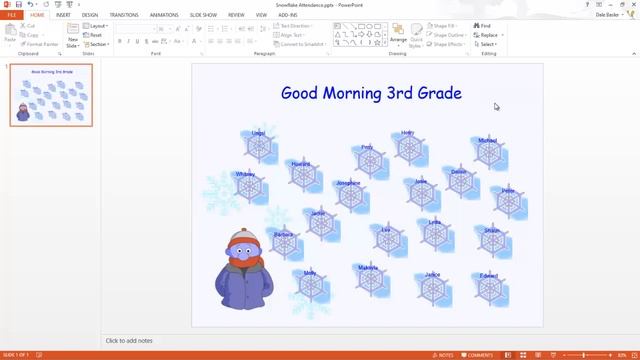Select the rectangle shape in gallery
The width and height of the screenshot is (640, 360).
tap(362, 26)
